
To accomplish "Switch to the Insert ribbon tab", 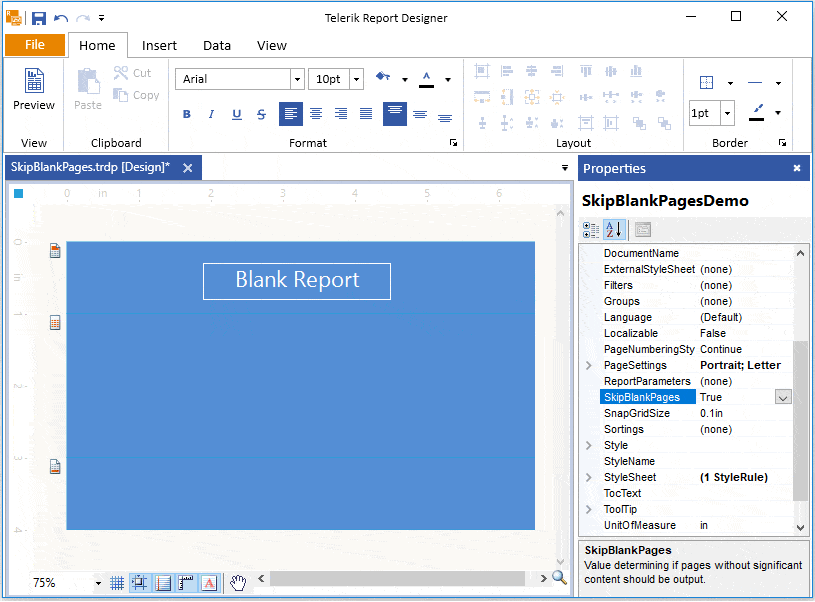I will tap(159, 46).
